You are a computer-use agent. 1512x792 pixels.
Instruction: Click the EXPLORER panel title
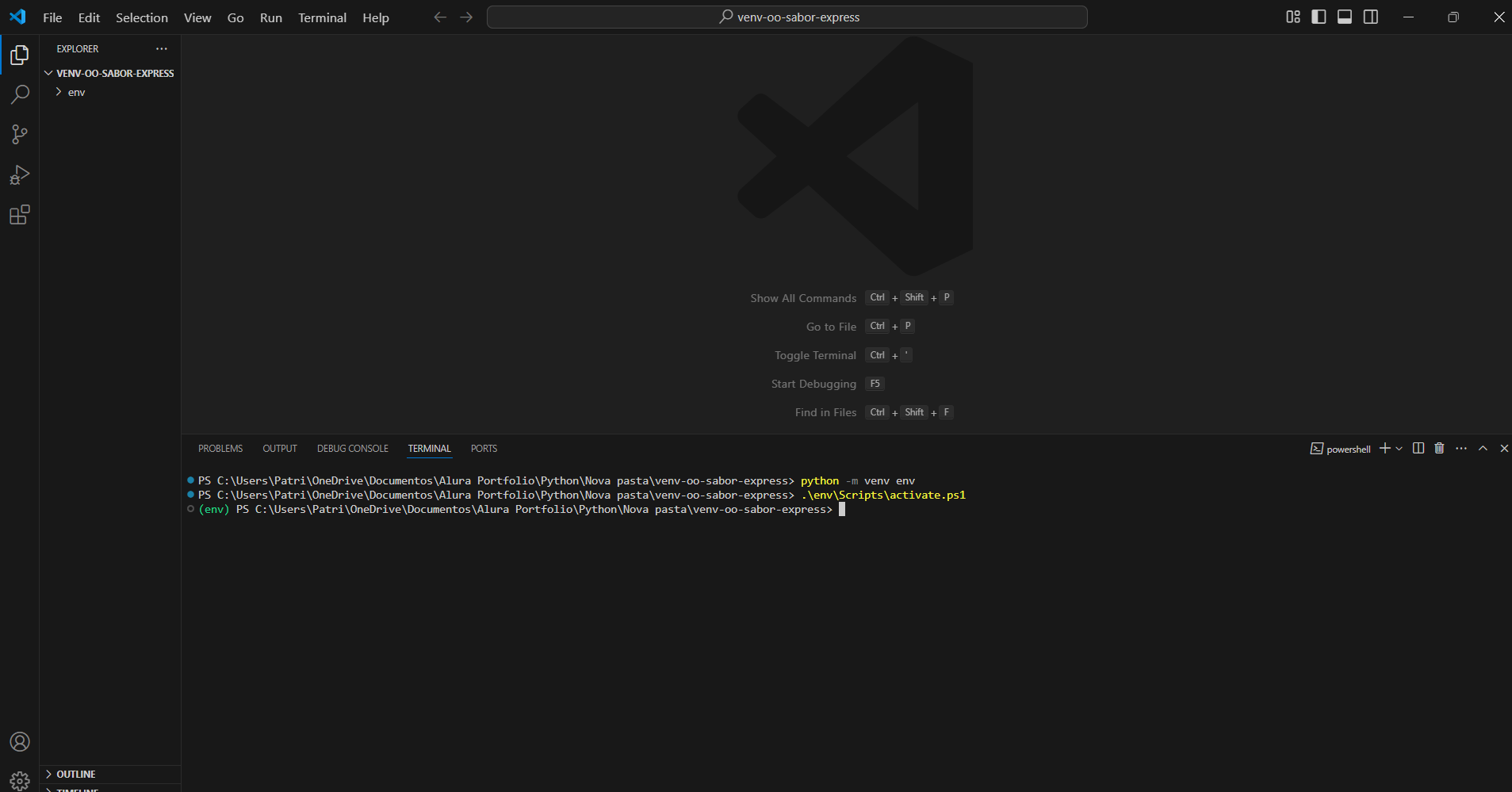[x=78, y=48]
